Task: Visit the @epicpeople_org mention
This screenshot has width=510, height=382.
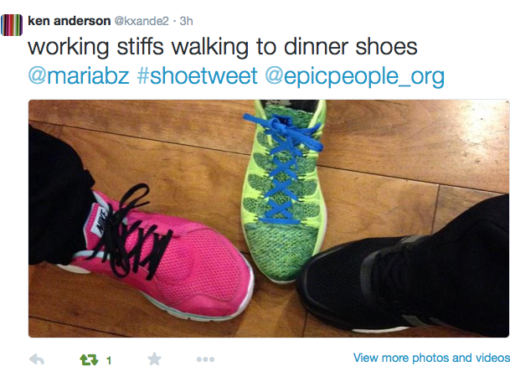Action: click(x=355, y=77)
